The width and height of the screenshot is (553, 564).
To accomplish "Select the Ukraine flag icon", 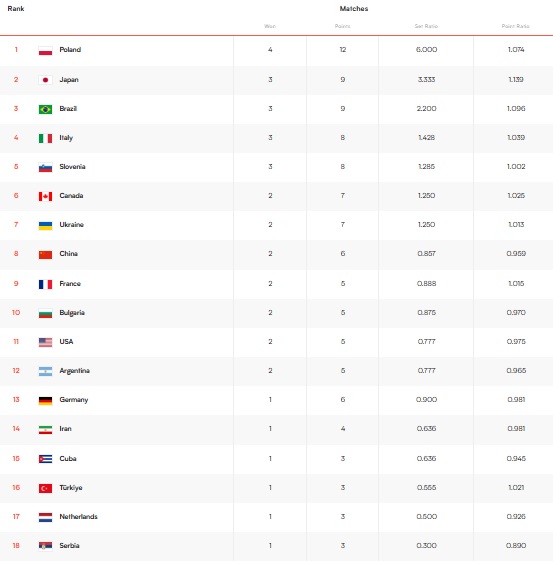I will click(45, 226).
